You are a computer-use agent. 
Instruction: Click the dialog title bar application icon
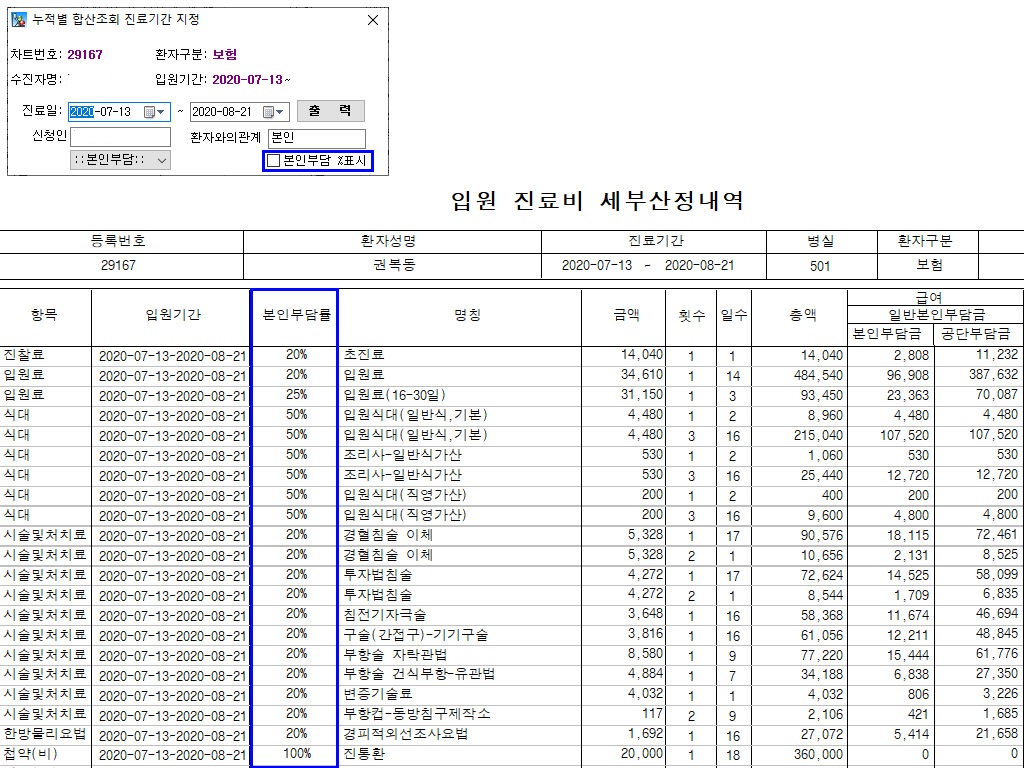tap(18, 20)
